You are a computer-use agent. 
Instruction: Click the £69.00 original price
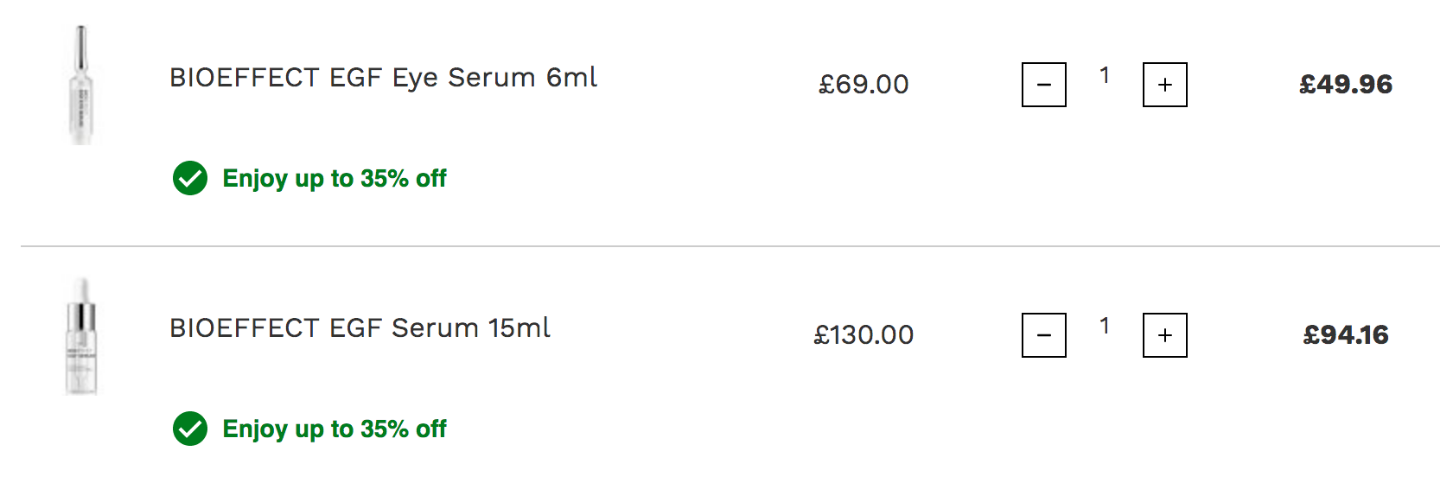click(x=863, y=85)
